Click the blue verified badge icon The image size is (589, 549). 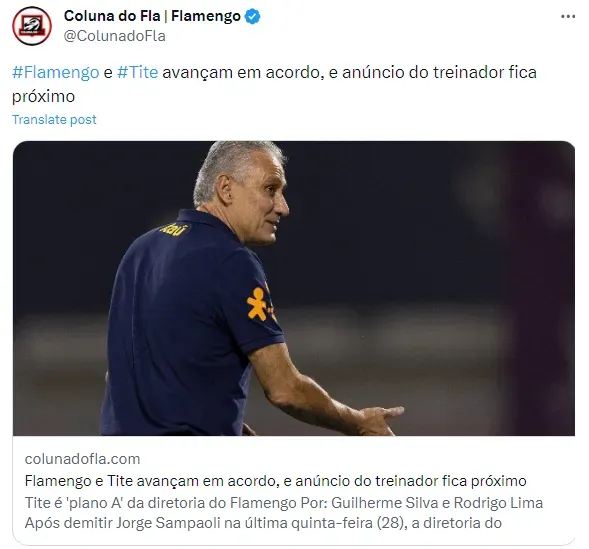(252, 17)
